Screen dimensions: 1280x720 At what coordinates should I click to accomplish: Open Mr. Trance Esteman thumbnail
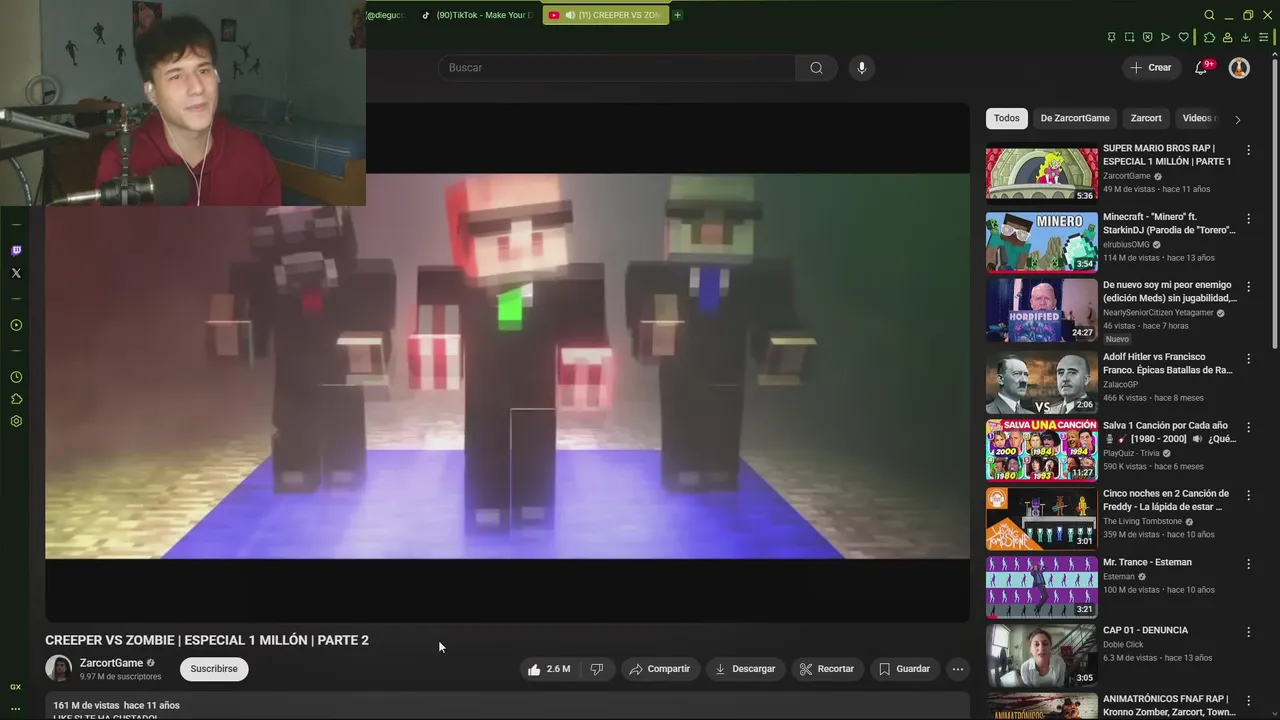pyautogui.click(x=1041, y=588)
